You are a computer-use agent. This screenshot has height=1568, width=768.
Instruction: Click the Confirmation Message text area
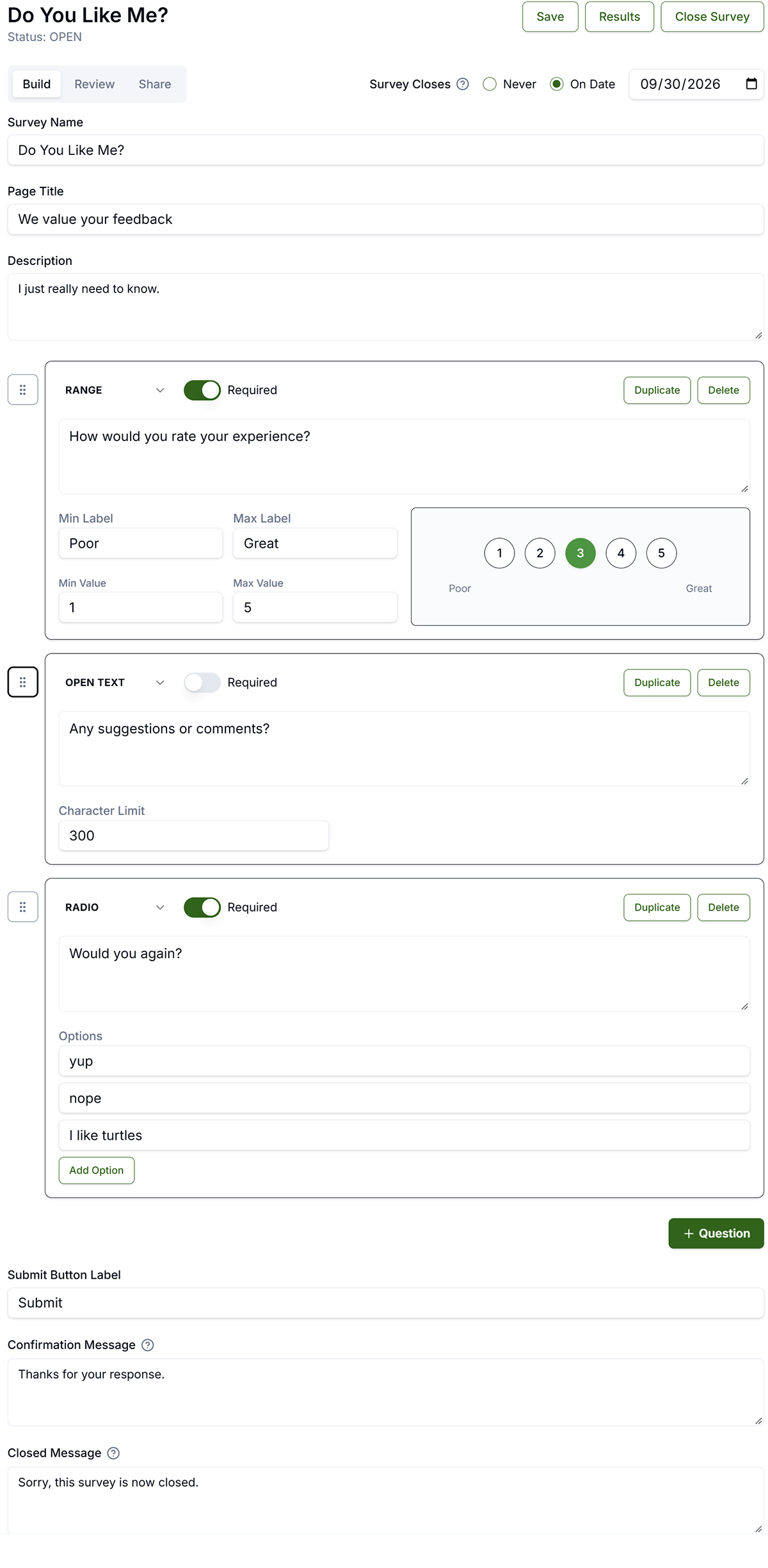tap(386, 1392)
